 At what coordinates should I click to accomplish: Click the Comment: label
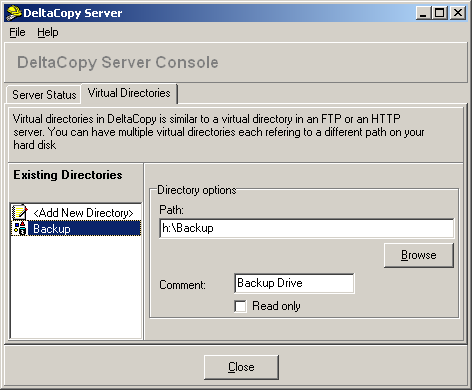(x=182, y=285)
